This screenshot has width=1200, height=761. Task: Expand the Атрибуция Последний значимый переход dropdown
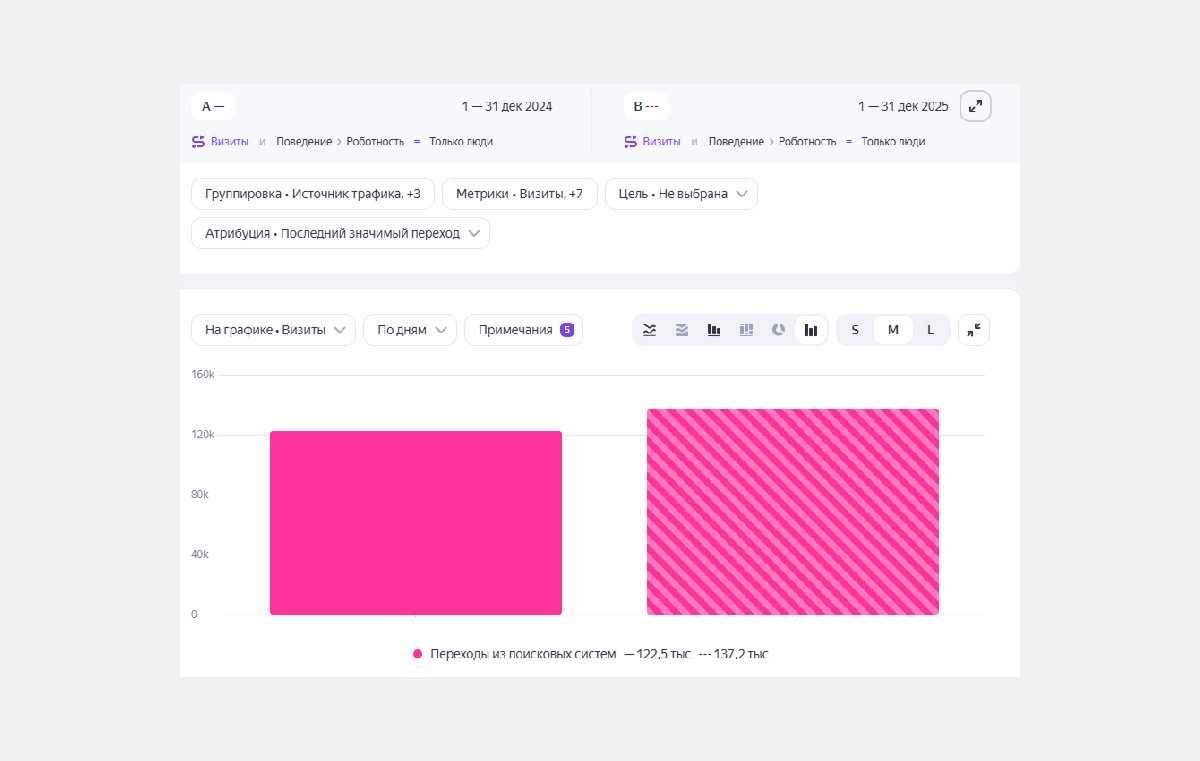[340, 233]
